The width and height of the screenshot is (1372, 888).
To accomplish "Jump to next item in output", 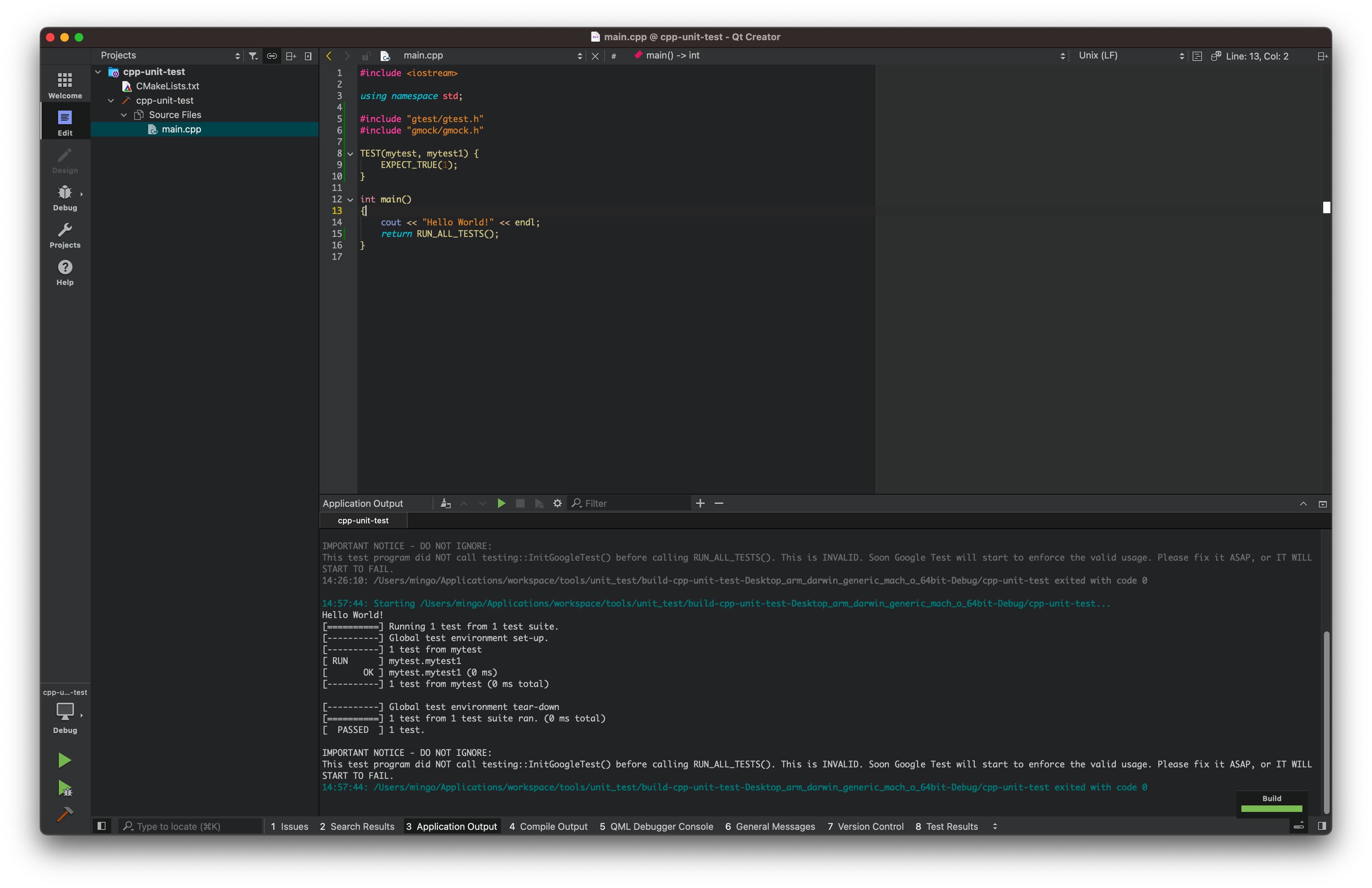I will (x=482, y=503).
